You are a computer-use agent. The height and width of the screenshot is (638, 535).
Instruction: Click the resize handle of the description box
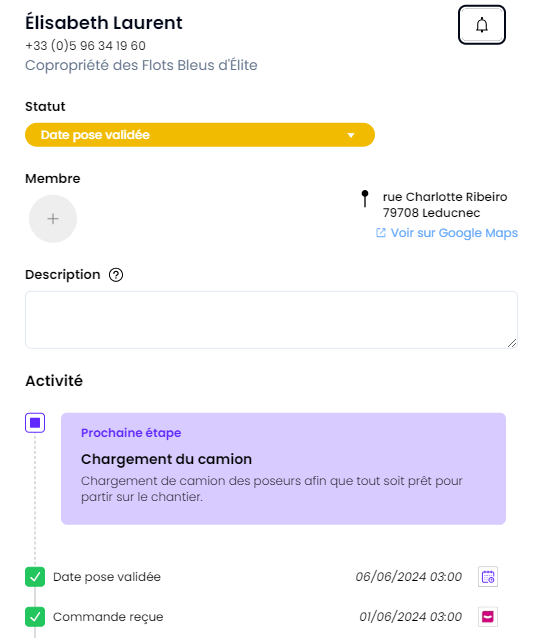pos(512,343)
